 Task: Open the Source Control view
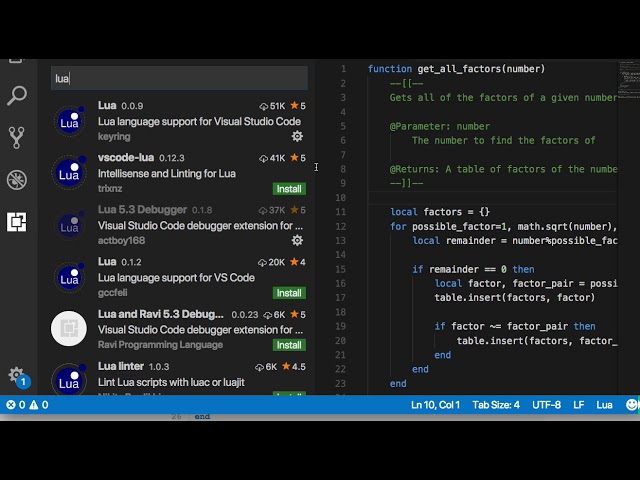[17, 138]
